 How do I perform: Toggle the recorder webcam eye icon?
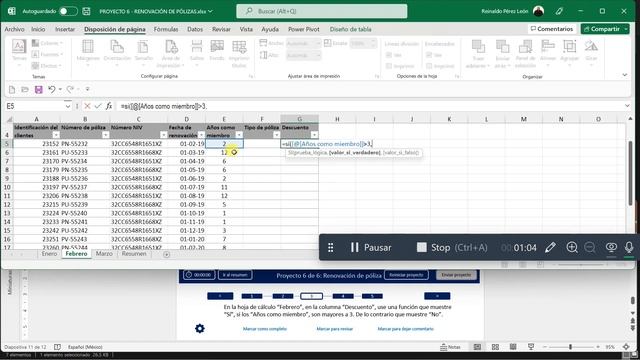(611, 247)
